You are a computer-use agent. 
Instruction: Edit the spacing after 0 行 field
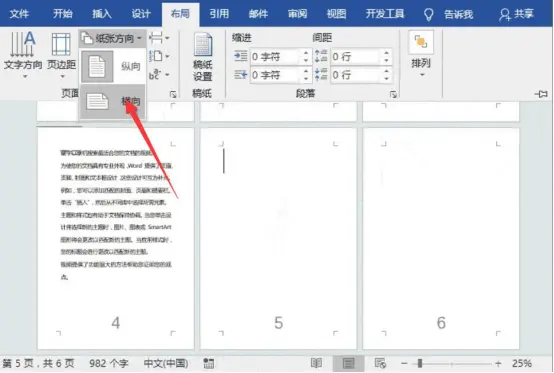click(x=356, y=75)
